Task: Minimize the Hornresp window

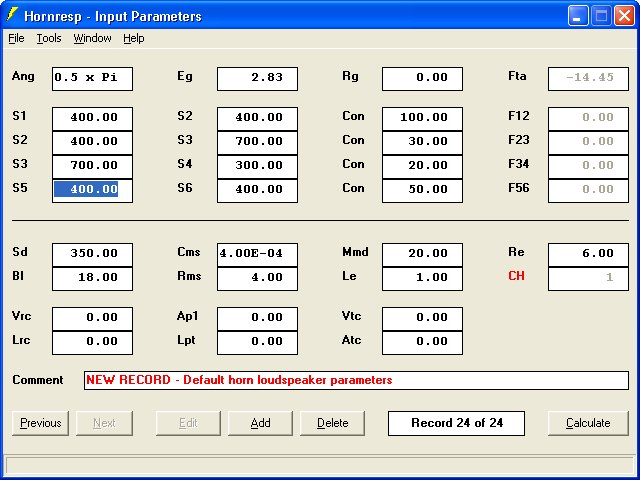Action: click(577, 16)
